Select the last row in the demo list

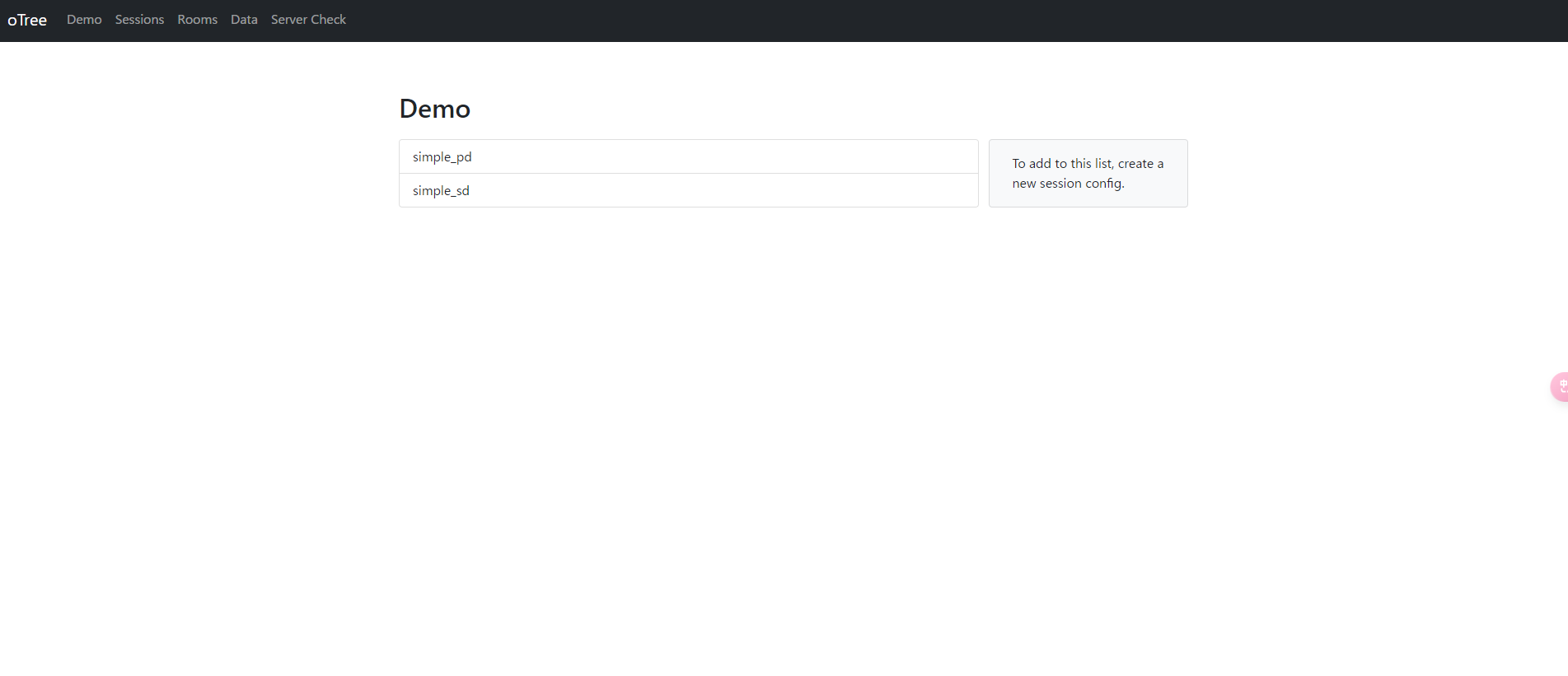click(688, 190)
